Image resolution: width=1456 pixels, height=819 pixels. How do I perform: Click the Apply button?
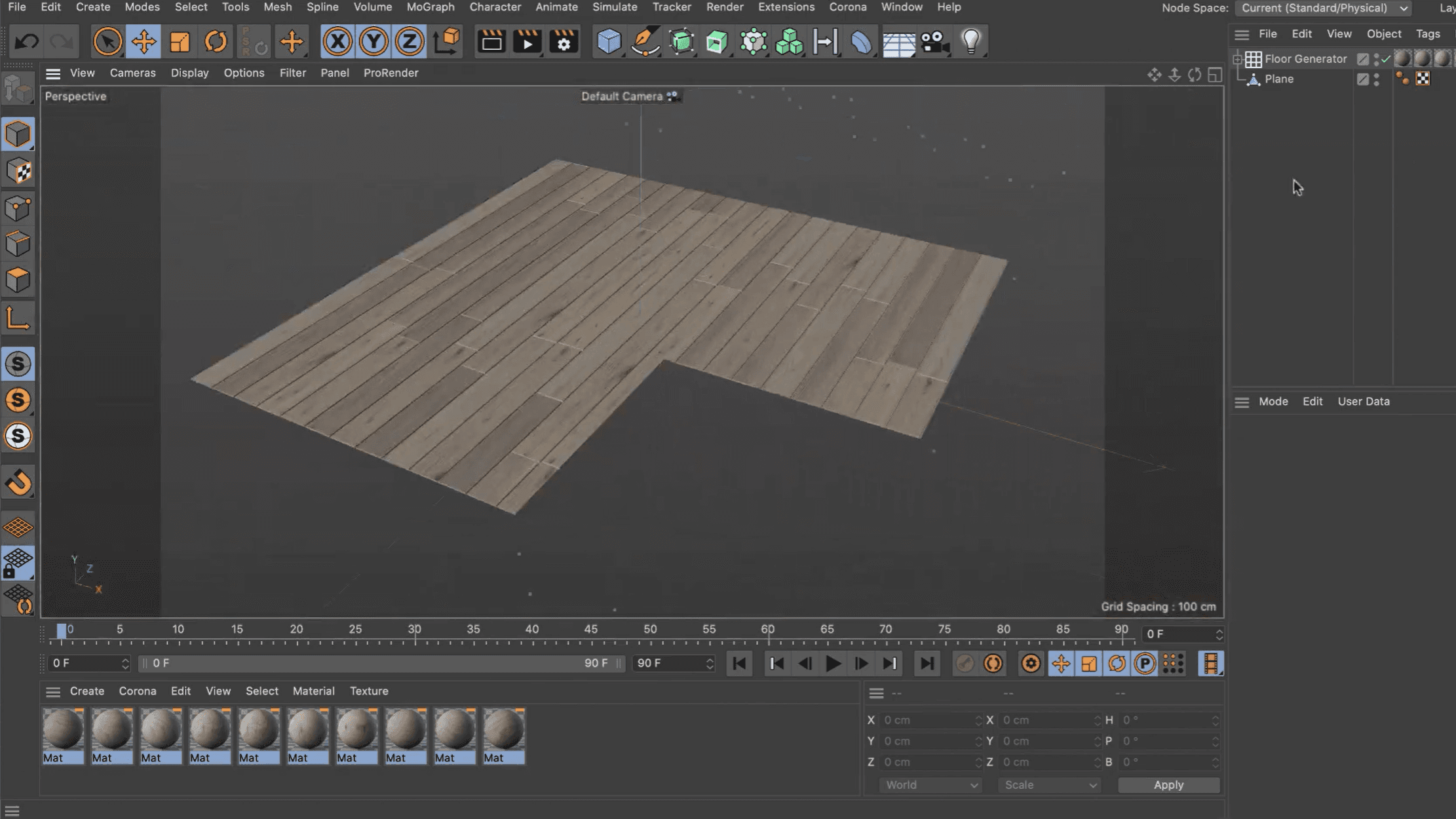click(1168, 785)
